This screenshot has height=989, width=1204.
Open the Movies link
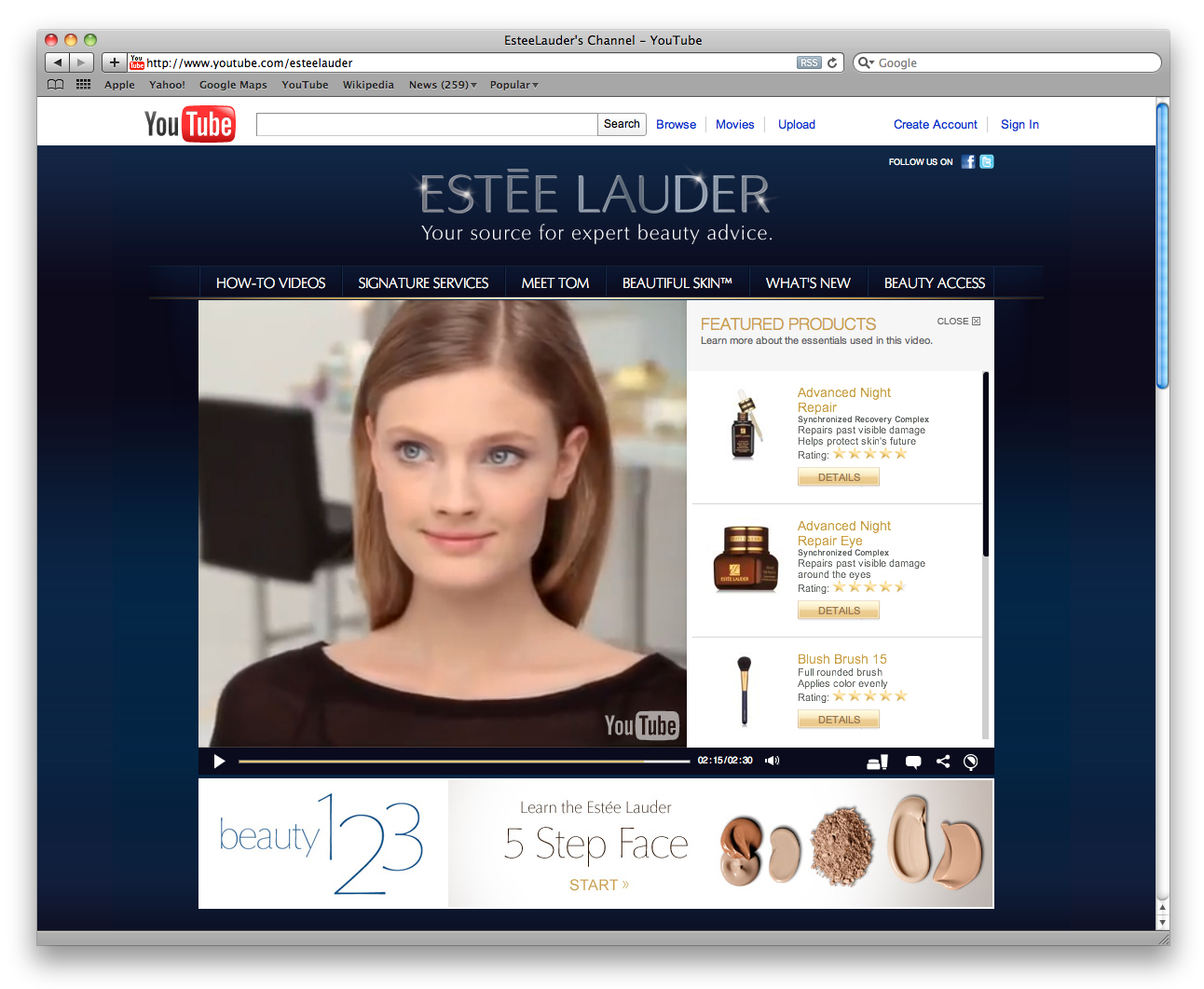pos(735,124)
